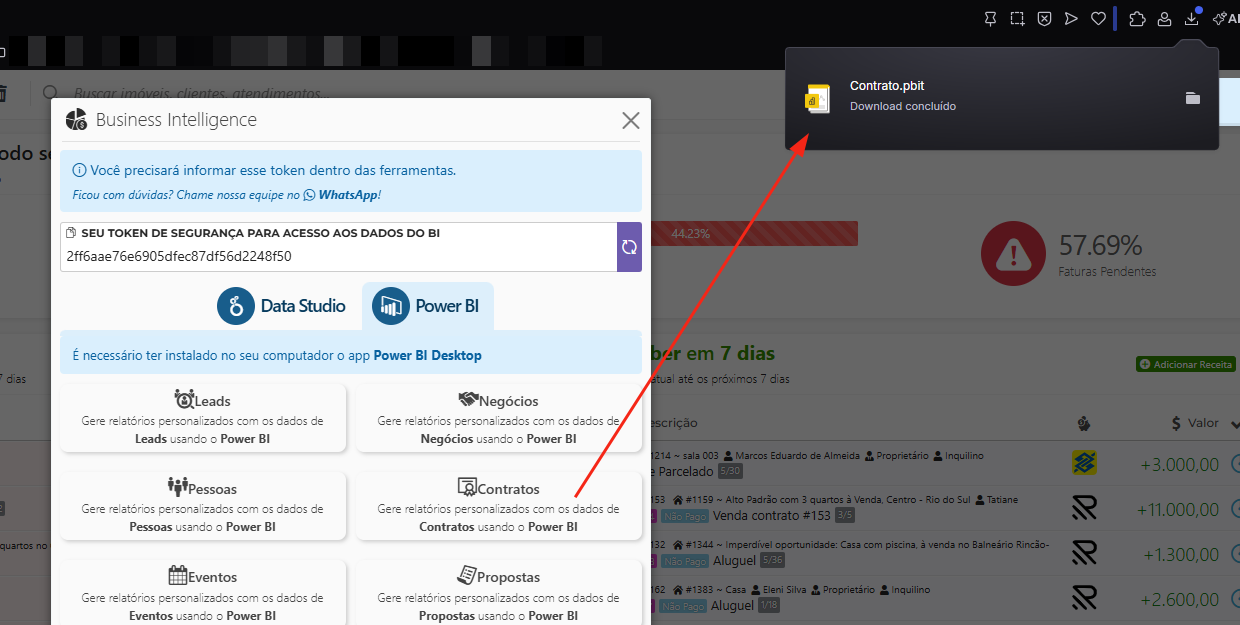Open the browser profile account icon
1240x625 pixels.
pos(1164,19)
